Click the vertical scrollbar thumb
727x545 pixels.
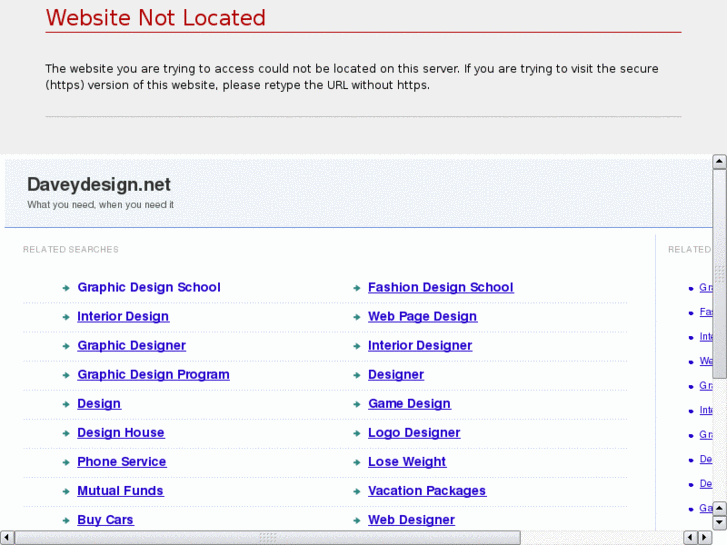click(719, 274)
